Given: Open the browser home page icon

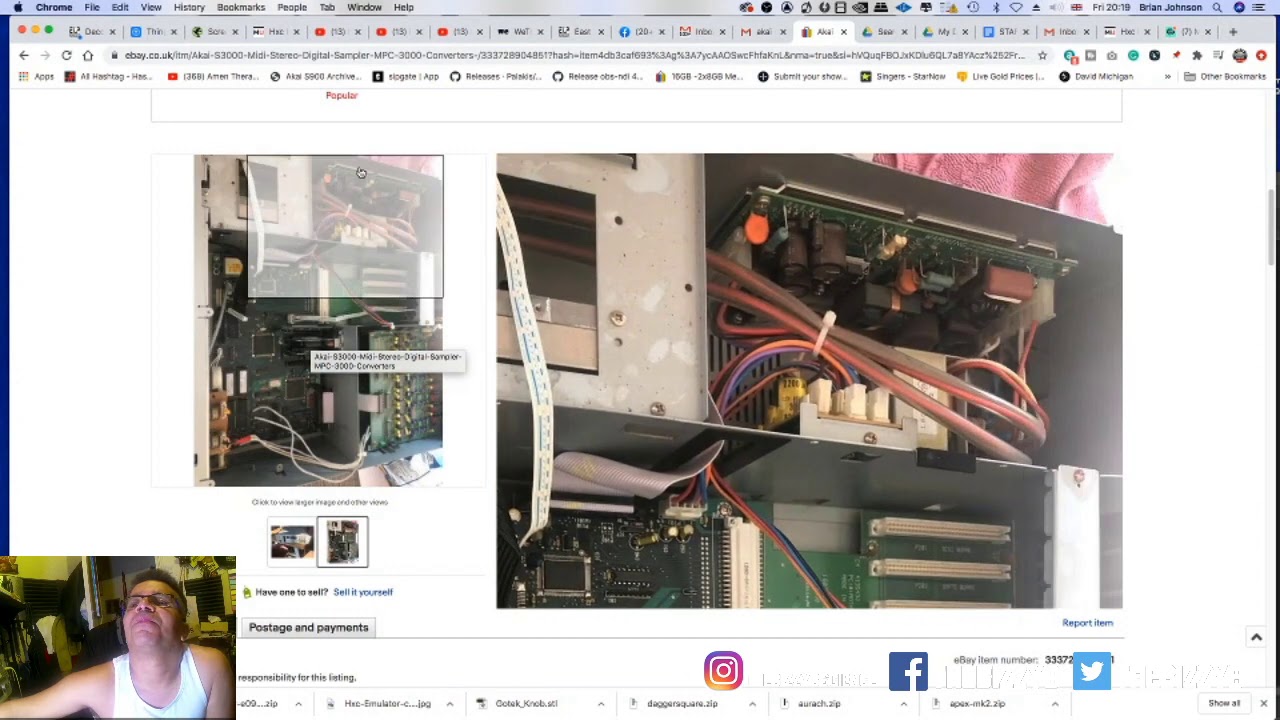Looking at the screenshot, I should [x=88, y=55].
